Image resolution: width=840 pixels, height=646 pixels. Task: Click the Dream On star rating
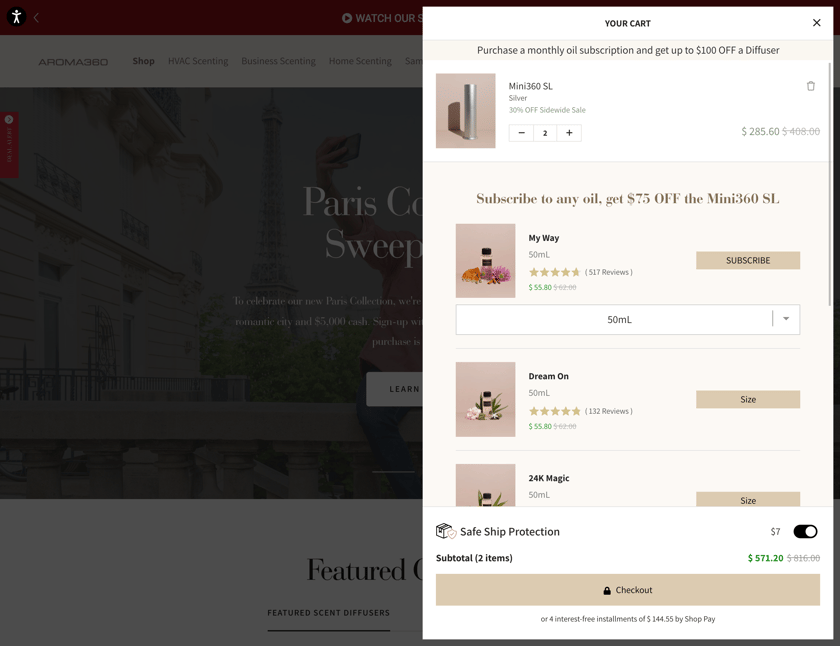[554, 411]
